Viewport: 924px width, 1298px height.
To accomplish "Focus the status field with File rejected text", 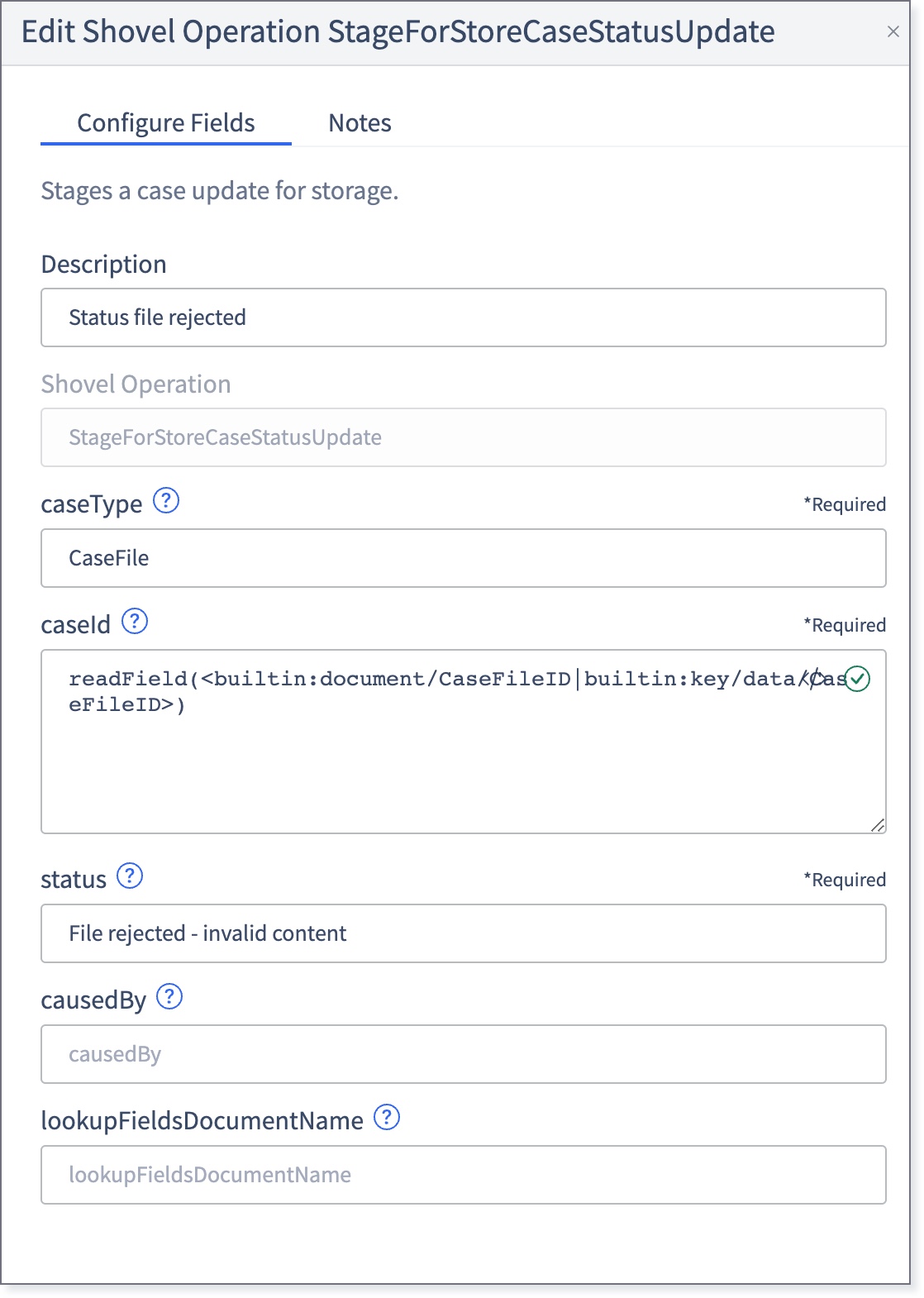I will pos(464,933).
